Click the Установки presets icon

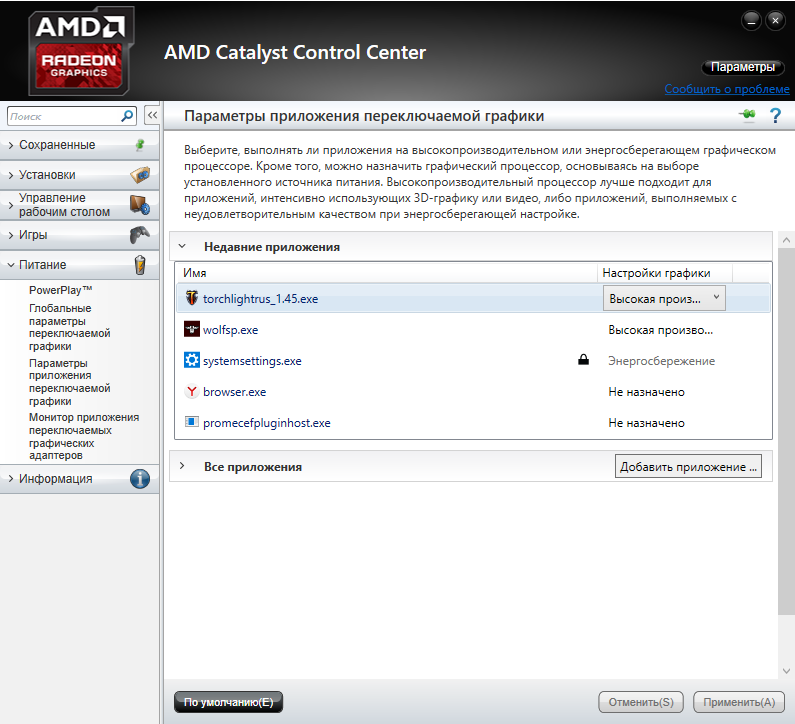tap(140, 175)
